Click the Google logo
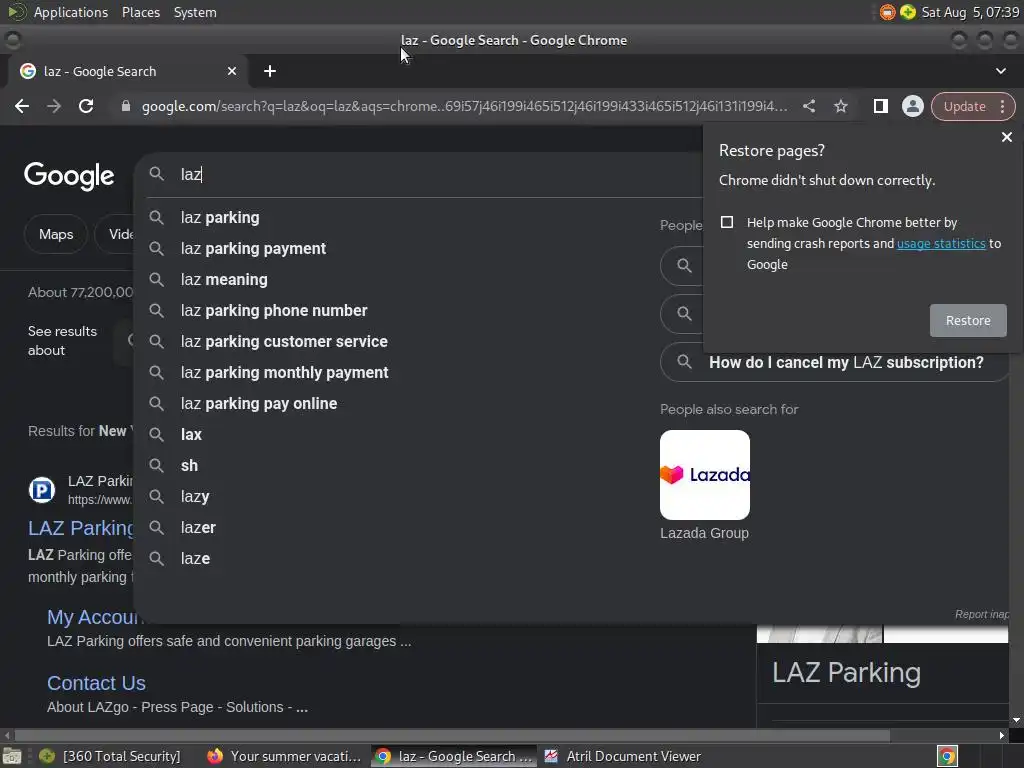The width and height of the screenshot is (1024, 768). pos(69,175)
